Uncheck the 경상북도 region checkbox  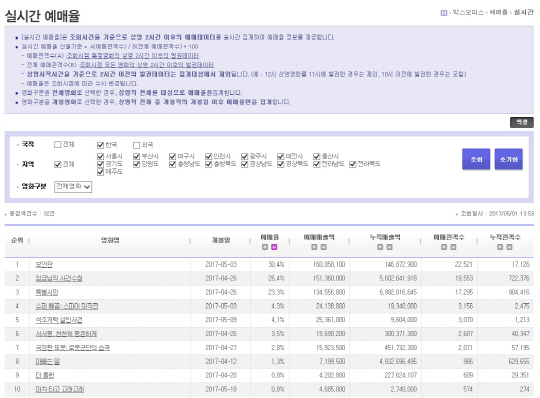click(x=280, y=164)
